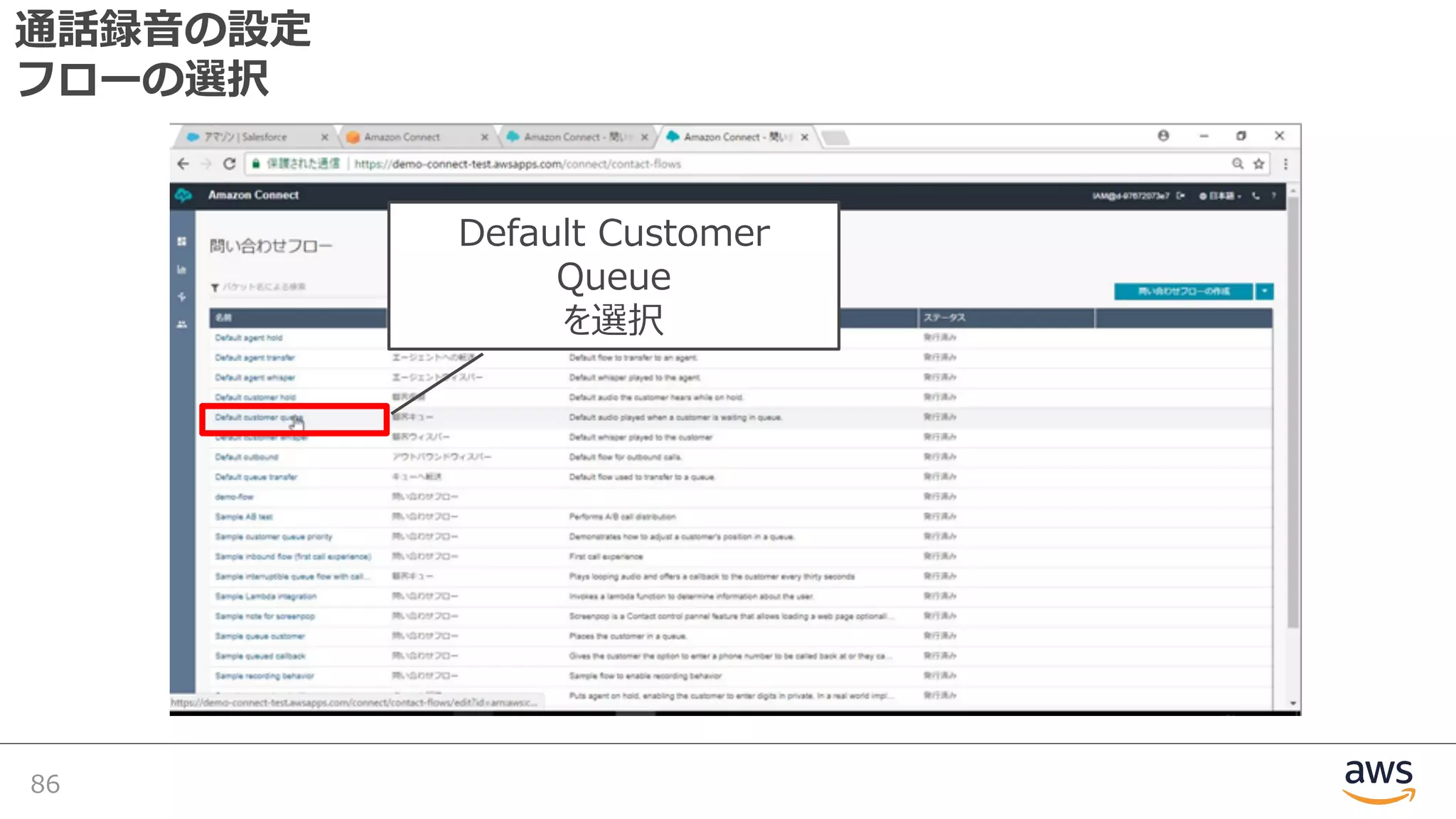The height and width of the screenshot is (819, 1456).
Task: Open the metrics bar-chart sidebar icon
Action: tap(182, 269)
